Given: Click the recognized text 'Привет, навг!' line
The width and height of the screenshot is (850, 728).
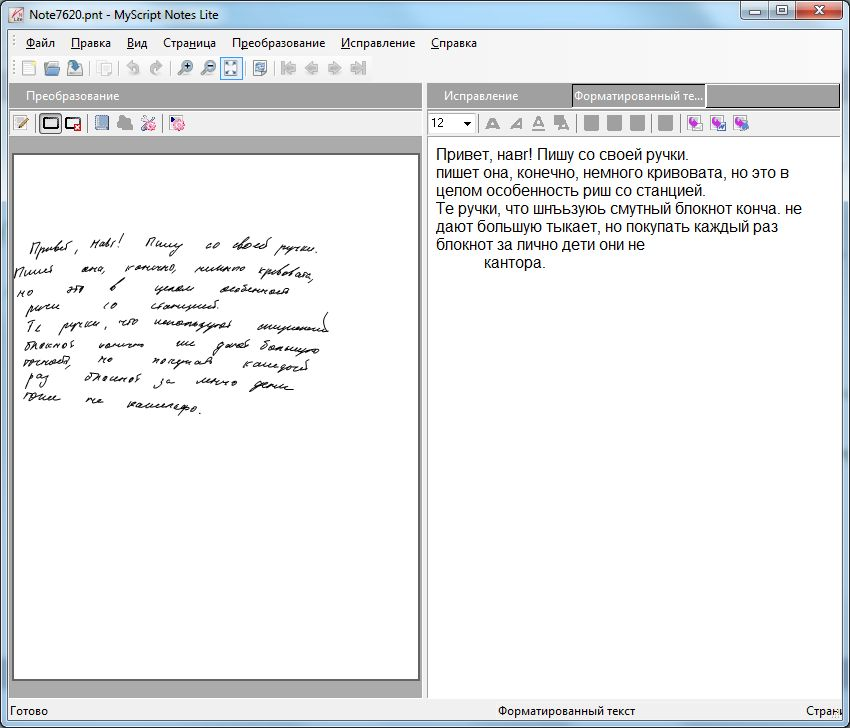Looking at the screenshot, I should coord(562,155).
